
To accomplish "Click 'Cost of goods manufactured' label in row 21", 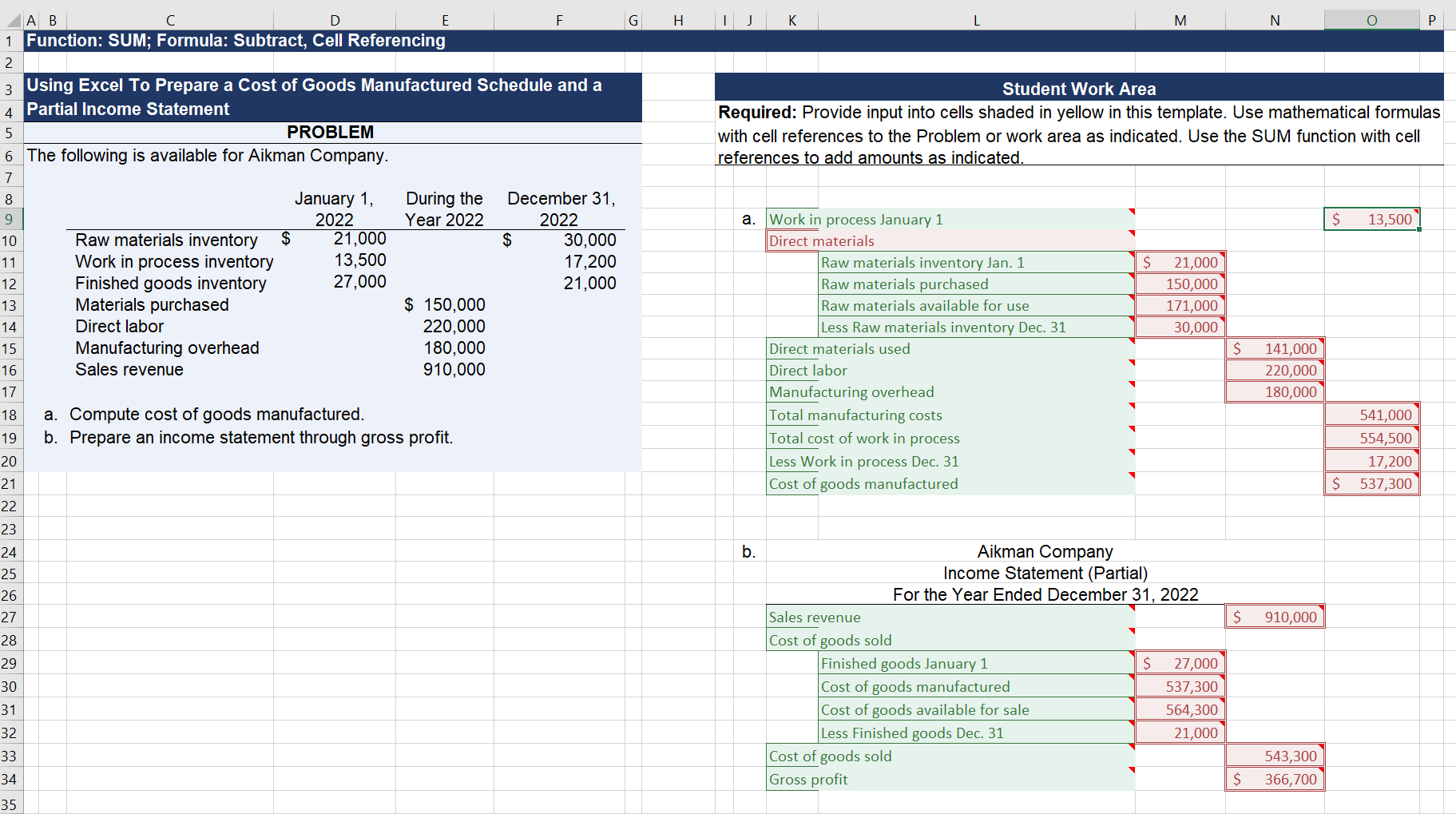I will (950, 483).
